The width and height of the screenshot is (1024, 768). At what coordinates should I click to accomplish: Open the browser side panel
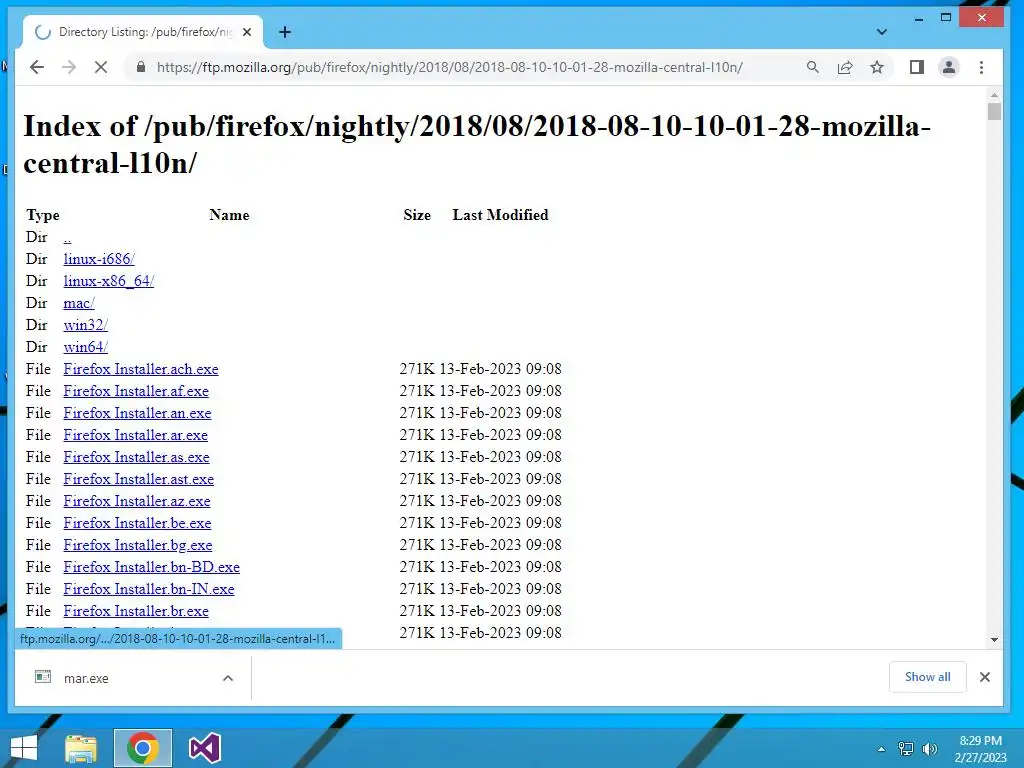[917, 67]
